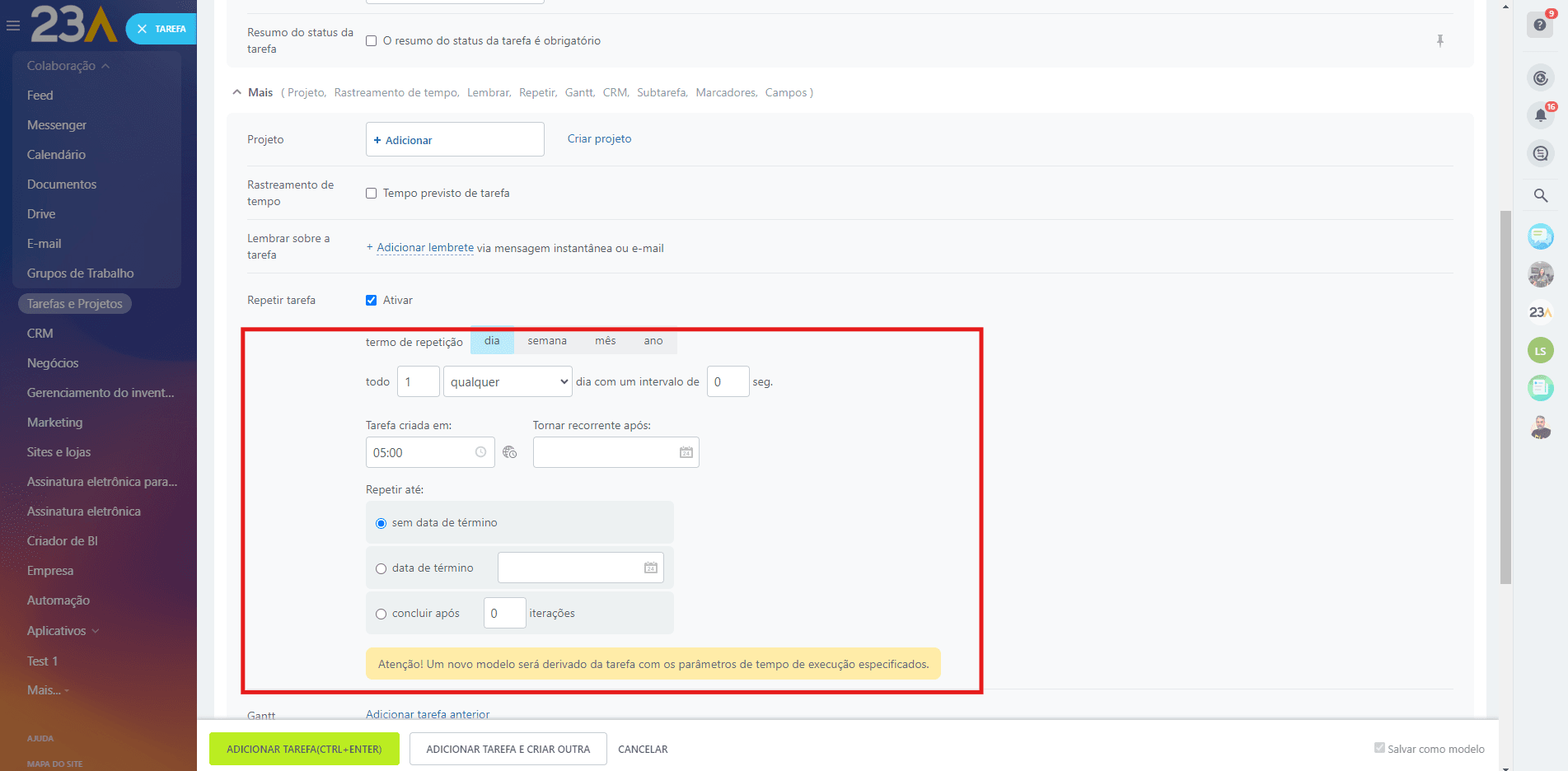Open the help question mark icon
Screen dimensions: 1568x771
(1539, 25)
